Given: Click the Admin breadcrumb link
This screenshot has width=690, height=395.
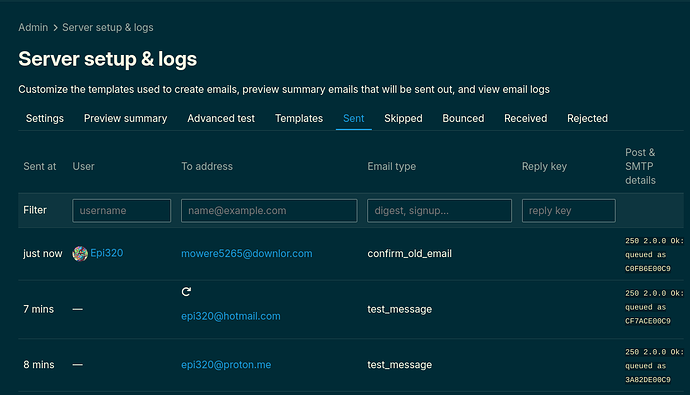Looking at the screenshot, I should pos(33,27).
